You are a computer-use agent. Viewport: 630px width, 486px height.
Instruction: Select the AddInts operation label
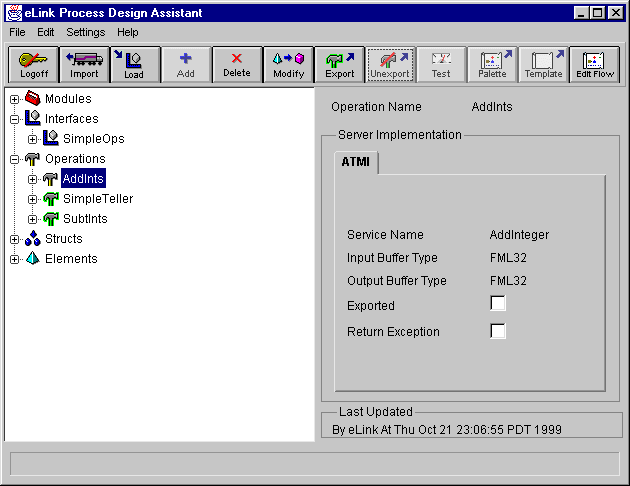click(83, 178)
